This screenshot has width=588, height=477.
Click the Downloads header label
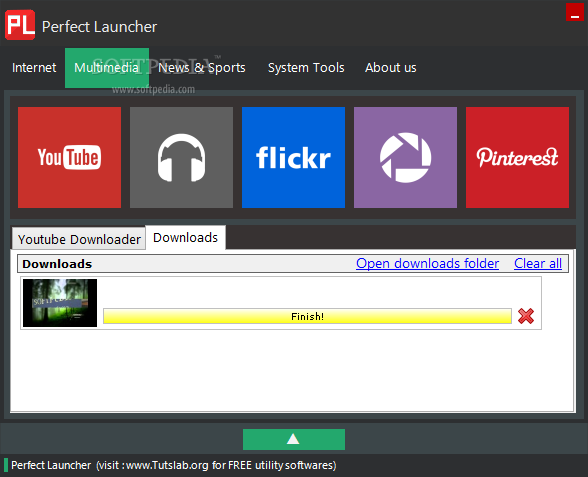pyautogui.click(x=57, y=264)
